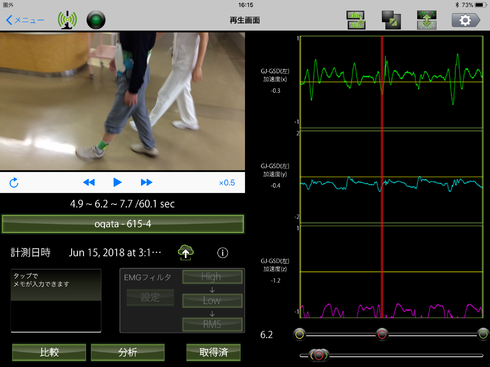The image size is (490, 367).
Task: Tap the red playback cursor line
Action: 382,177
